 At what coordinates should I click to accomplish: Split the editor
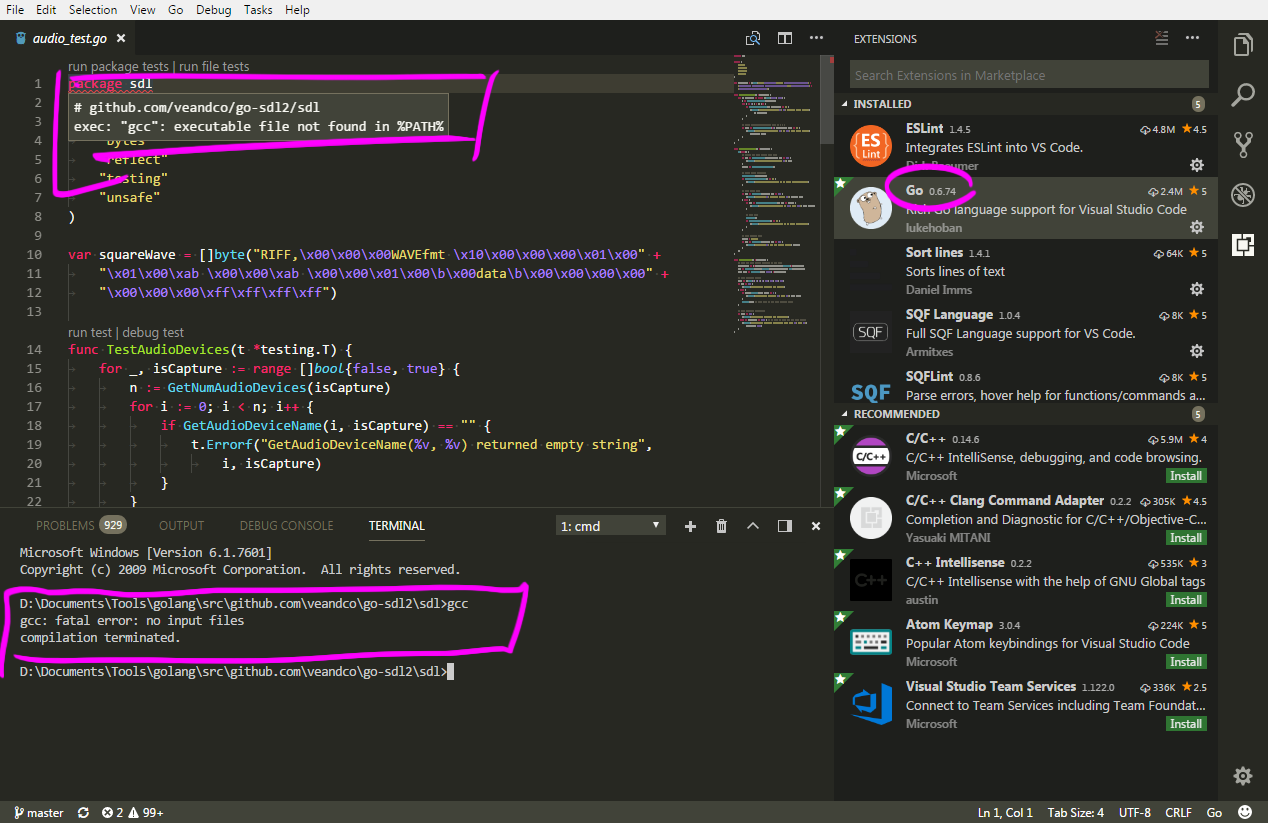coord(785,38)
